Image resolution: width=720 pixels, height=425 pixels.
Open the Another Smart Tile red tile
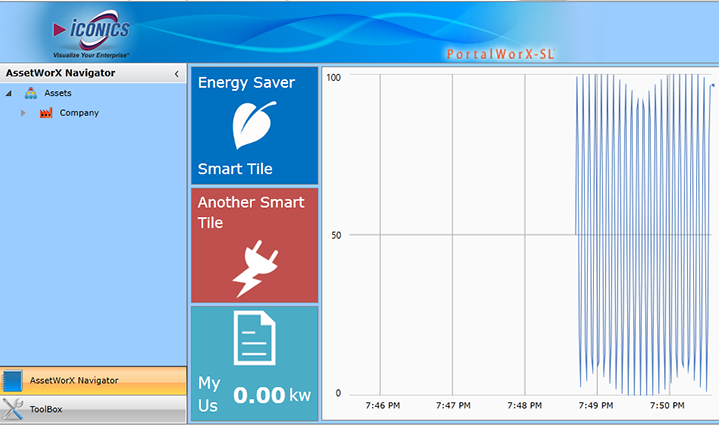click(254, 245)
